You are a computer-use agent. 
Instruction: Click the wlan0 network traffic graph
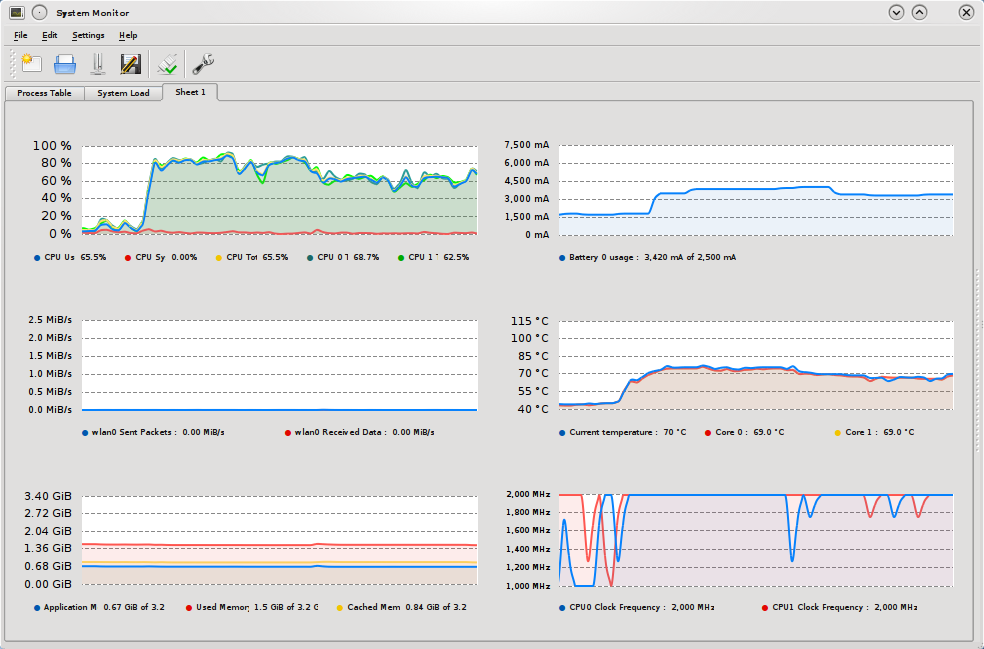coord(279,365)
